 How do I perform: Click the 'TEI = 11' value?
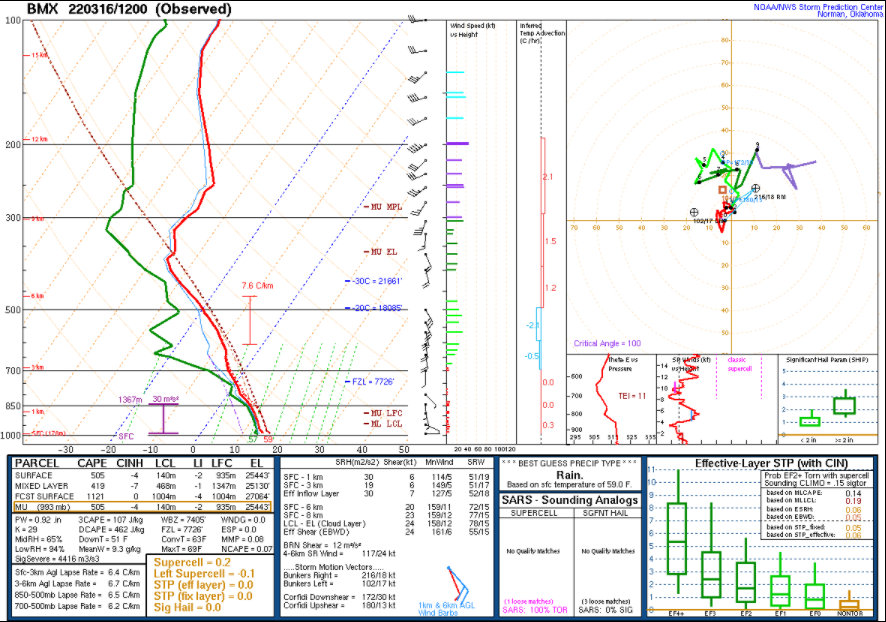click(x=632, y=396)
